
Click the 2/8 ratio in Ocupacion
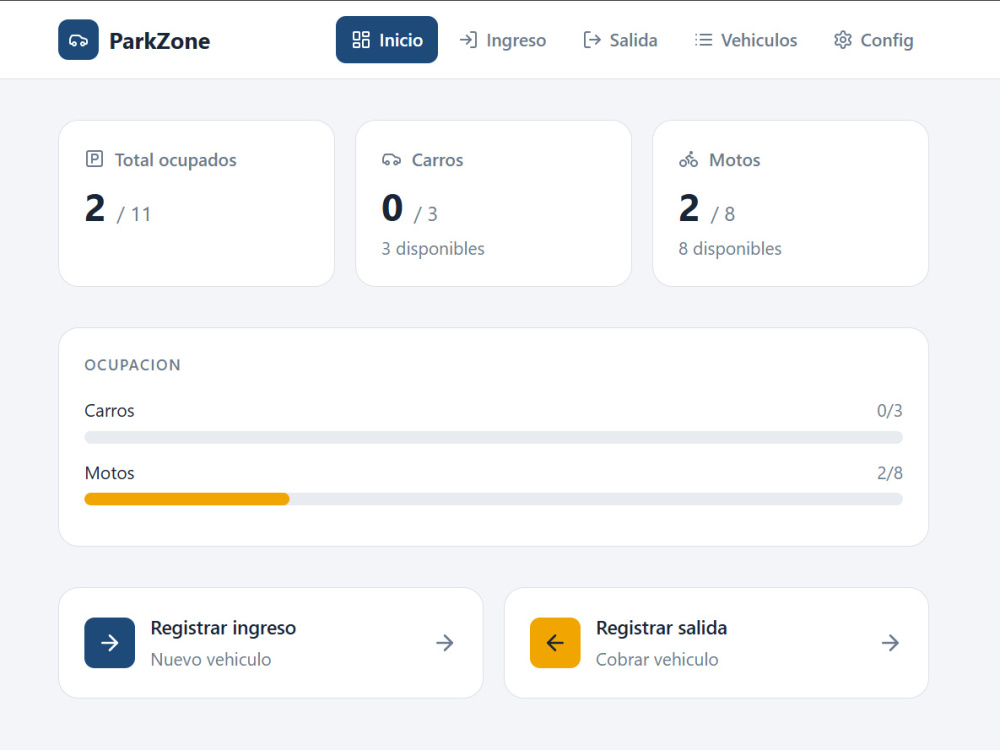890,473
